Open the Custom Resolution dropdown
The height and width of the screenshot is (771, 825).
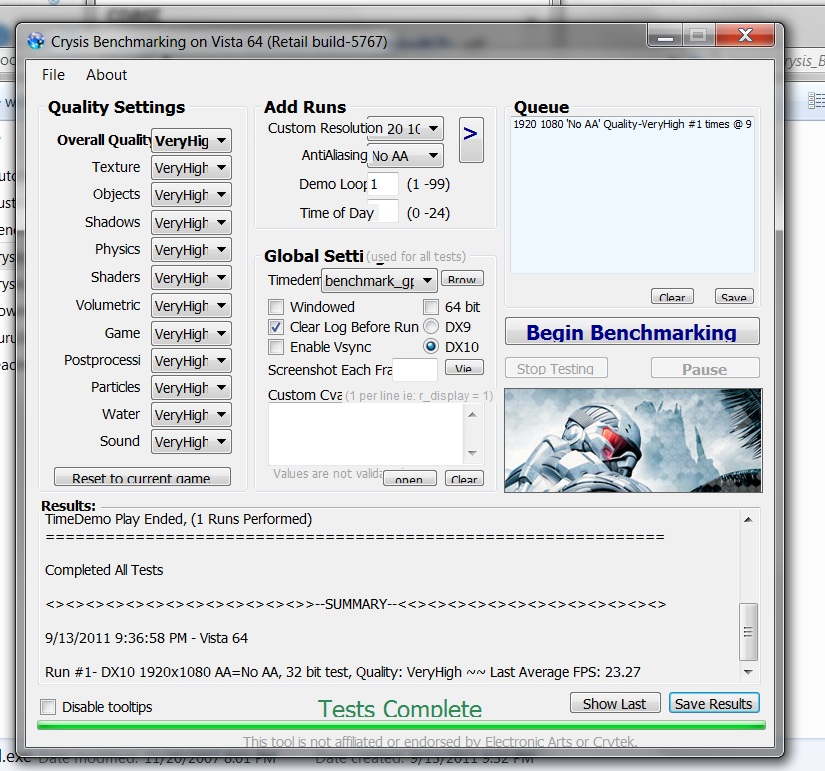click(405, 128)
